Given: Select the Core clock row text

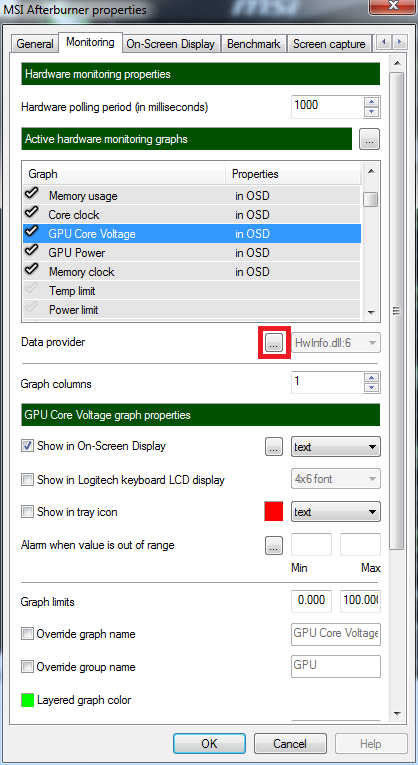Looking at the screenshot, I should pos(74,215).
